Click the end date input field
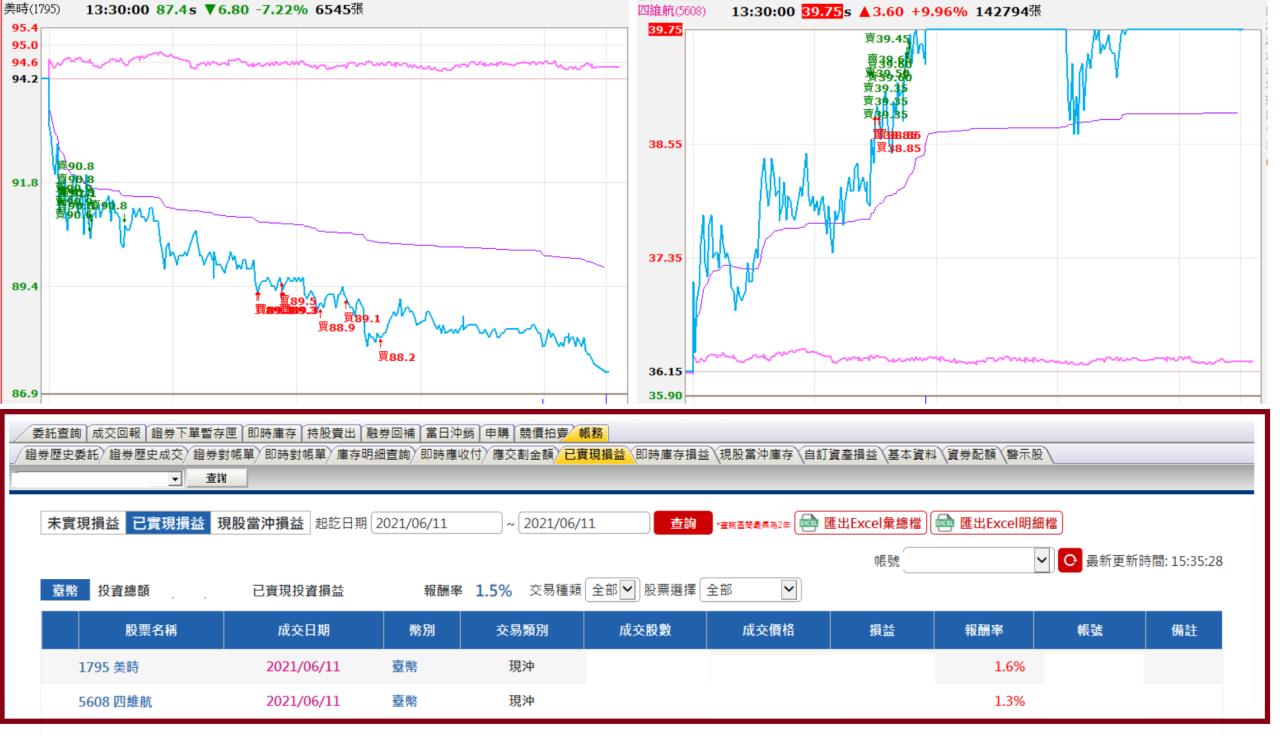This screenshot has height=743, width=1280. coord(584,523)
